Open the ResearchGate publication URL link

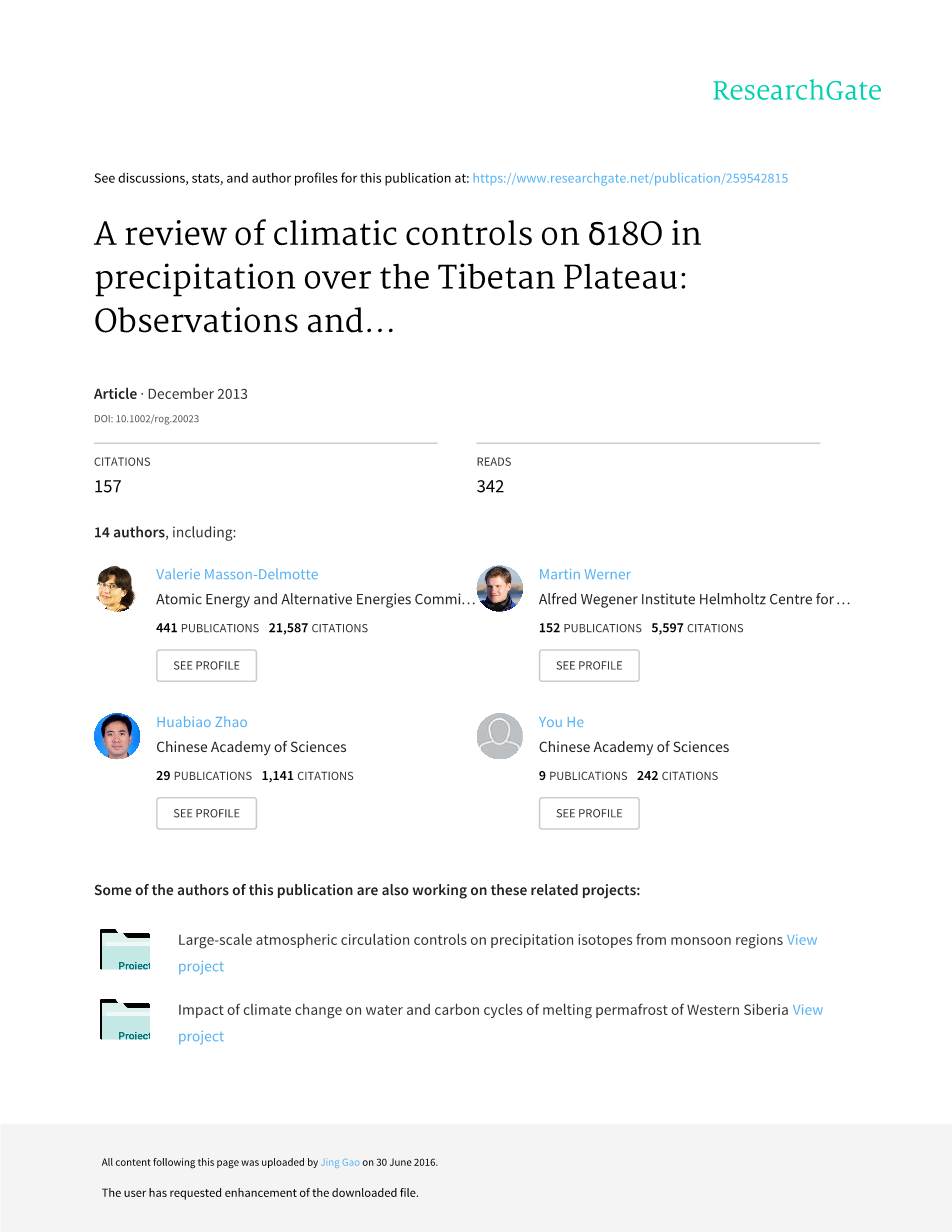coord(629,178)
